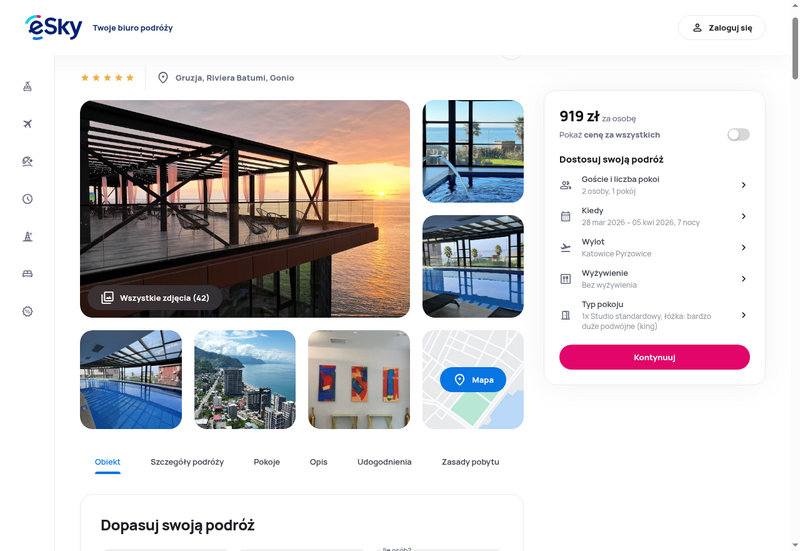Click the location pin next to Gruzja
This screenshot has width=800, height=551.
pyautogui.click(x=163, y=78)
